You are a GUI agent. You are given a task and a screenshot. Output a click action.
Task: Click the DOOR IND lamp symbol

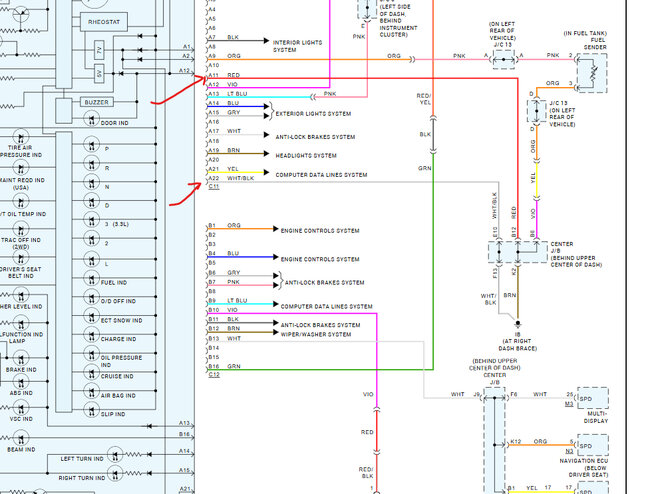point(91,119)
